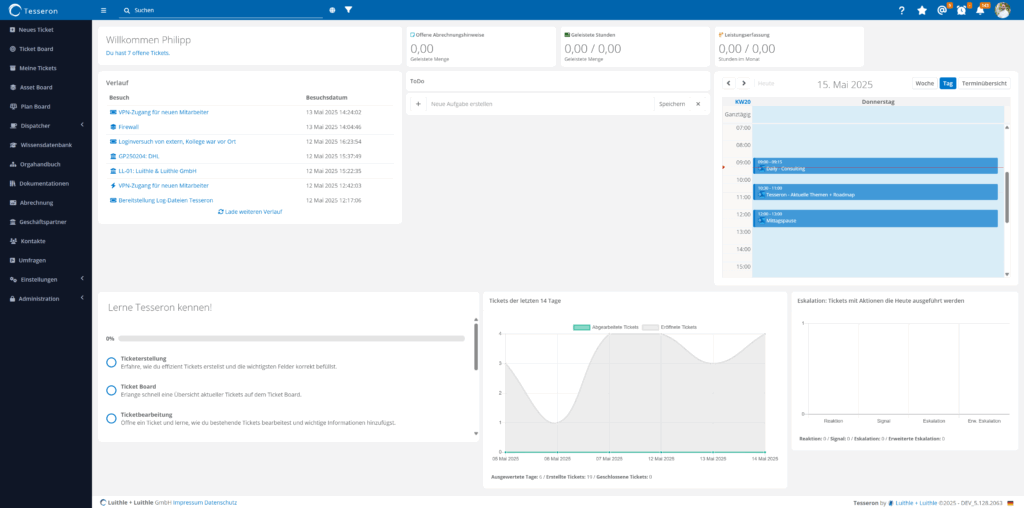Click the filter funnel icon

pos(348,10)
